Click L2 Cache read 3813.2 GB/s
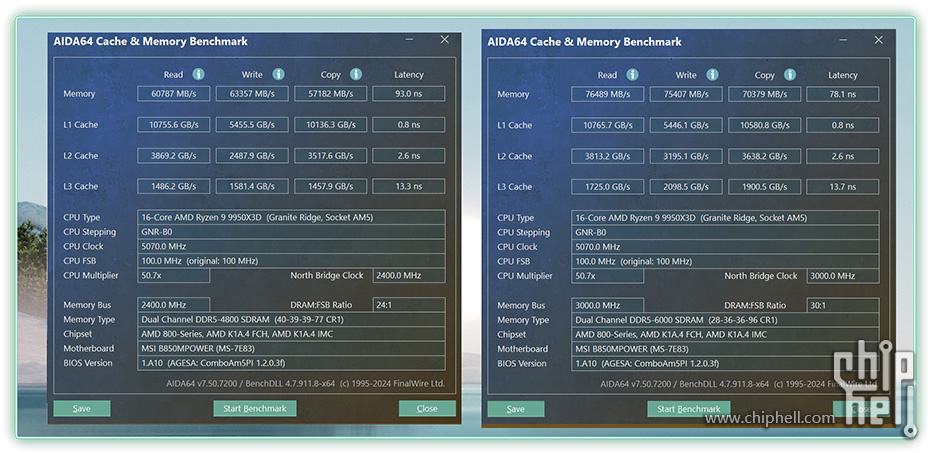The image size is (931, 453). tap(607, 156)
